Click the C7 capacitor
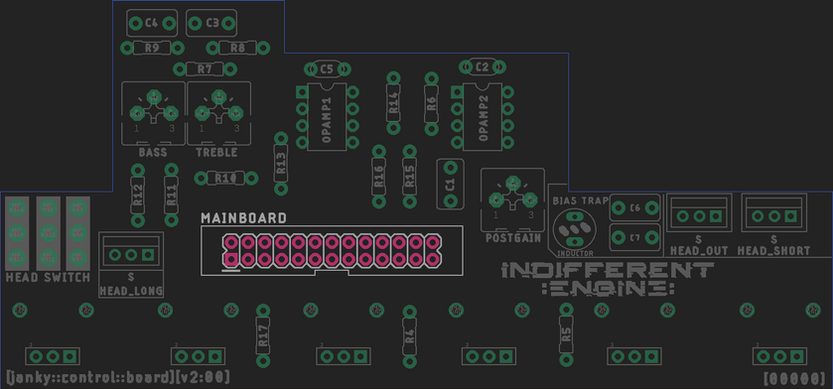Image resolution: width=833 pixels, height=389 pixels. tap(635, 237)
